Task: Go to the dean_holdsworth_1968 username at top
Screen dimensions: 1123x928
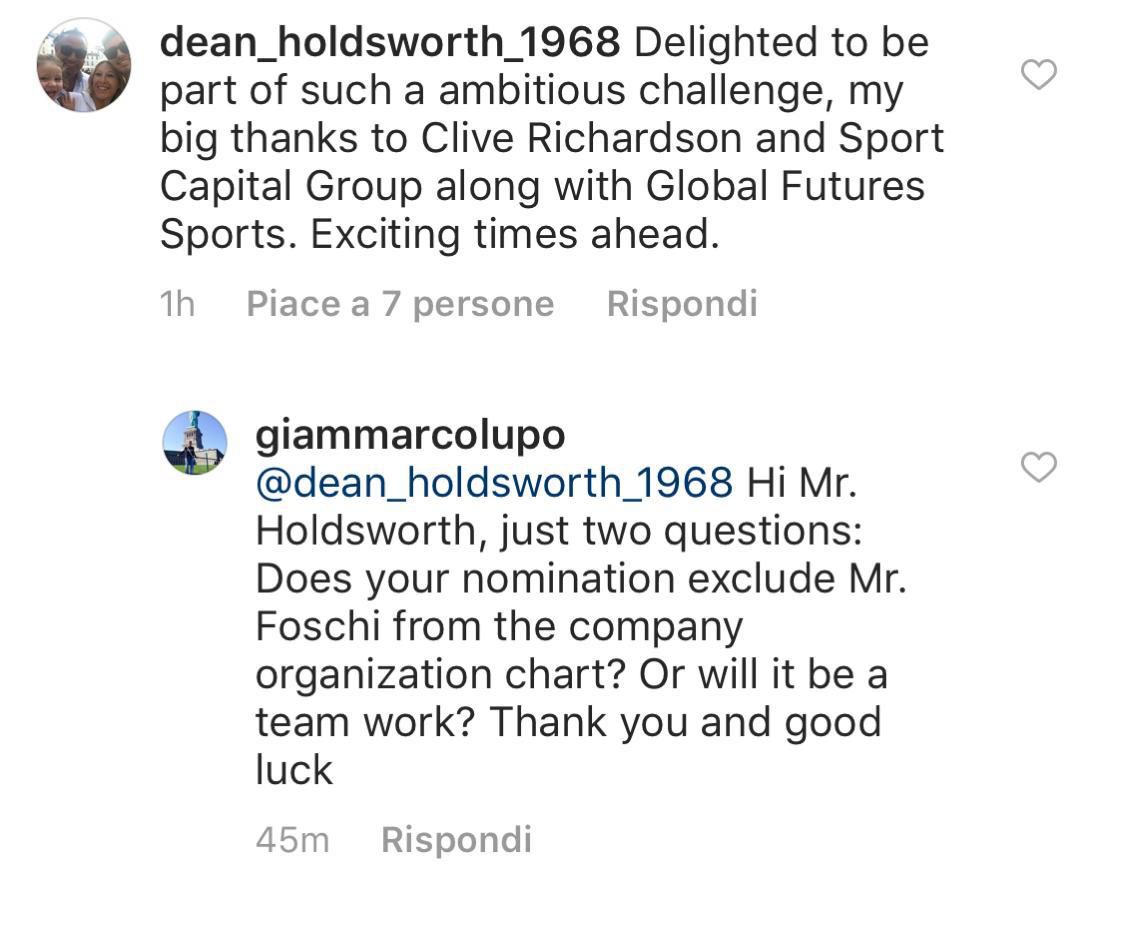Action: pos(390,42)
